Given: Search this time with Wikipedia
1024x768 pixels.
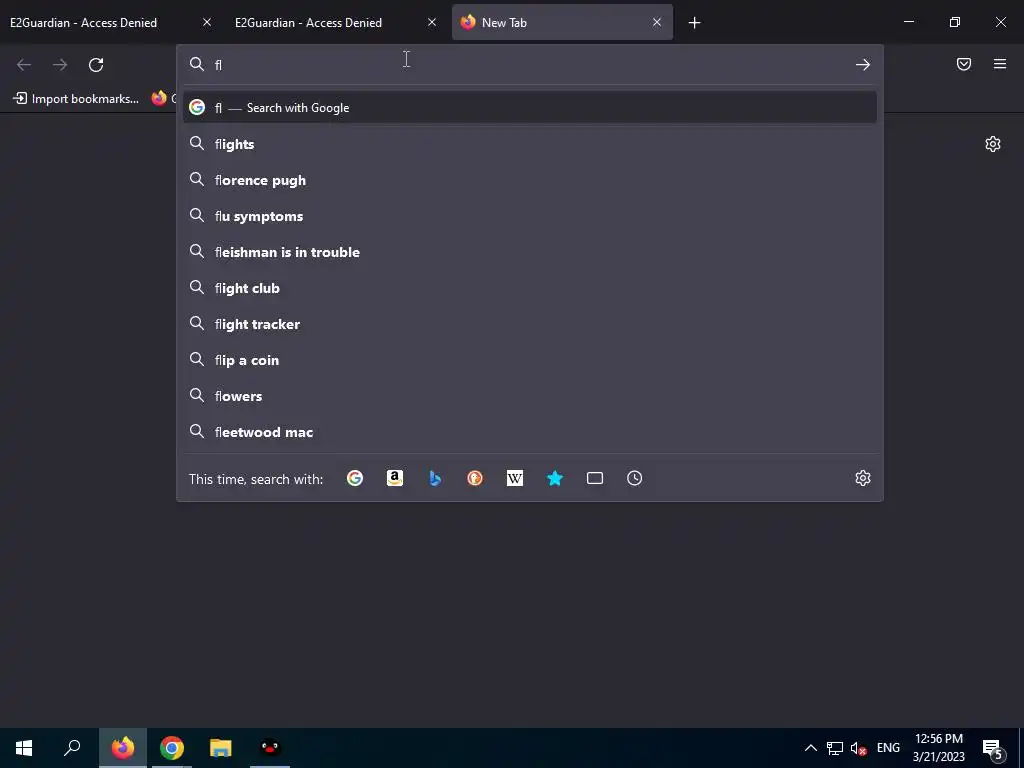Looking at the screenshot, I should (x=515, y=479).
